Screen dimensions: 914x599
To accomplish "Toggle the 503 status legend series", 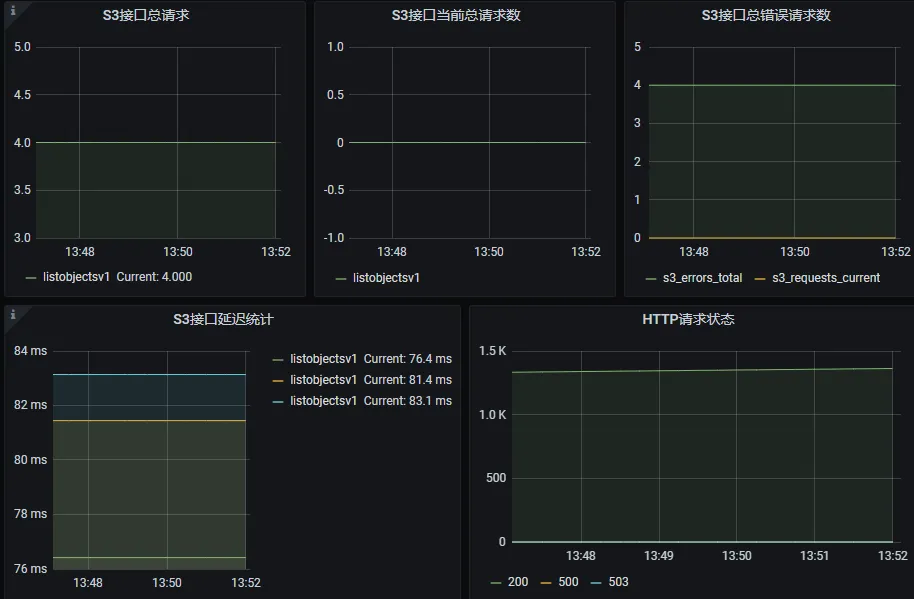I will tap(618, 582).
